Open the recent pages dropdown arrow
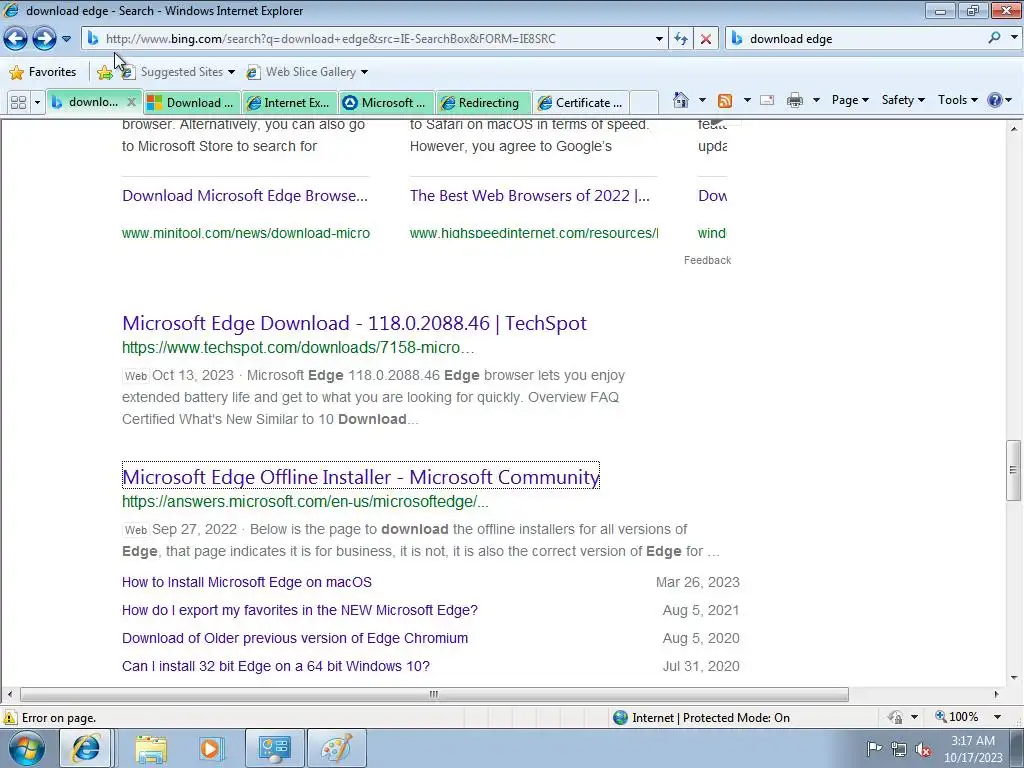This screenshot has height=768, width=1024. tap(66, 39)
